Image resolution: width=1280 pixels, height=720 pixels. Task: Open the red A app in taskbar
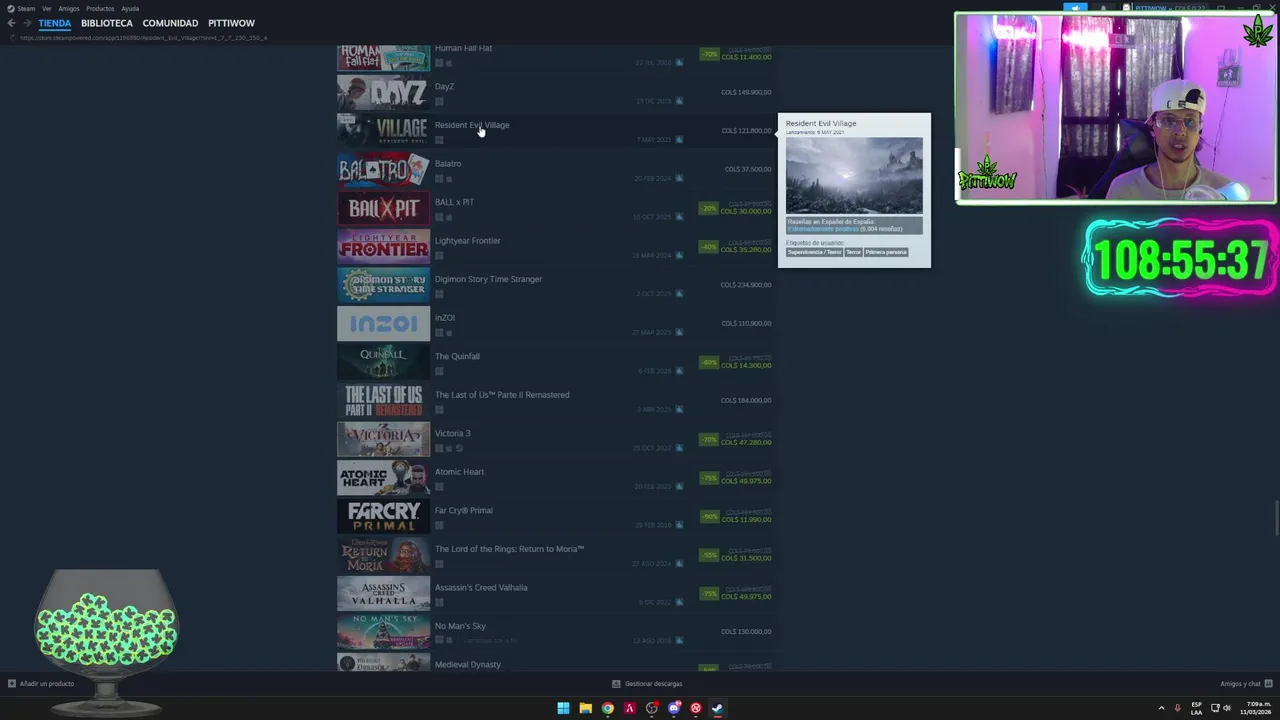click(629, 708)
